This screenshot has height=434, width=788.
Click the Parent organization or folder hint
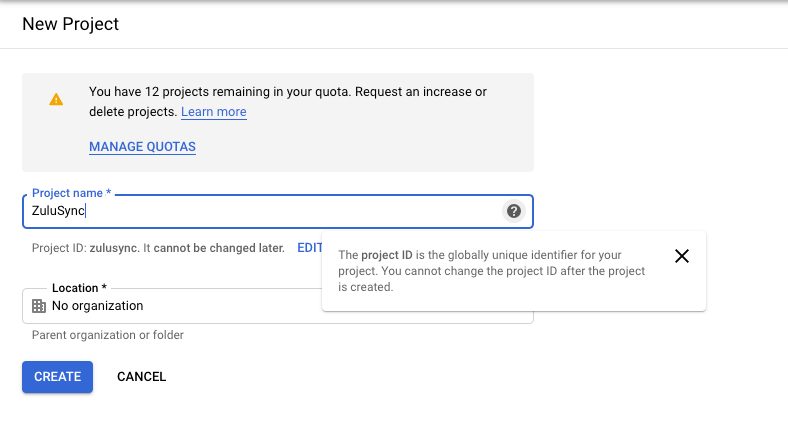click(x=108, y=335)
